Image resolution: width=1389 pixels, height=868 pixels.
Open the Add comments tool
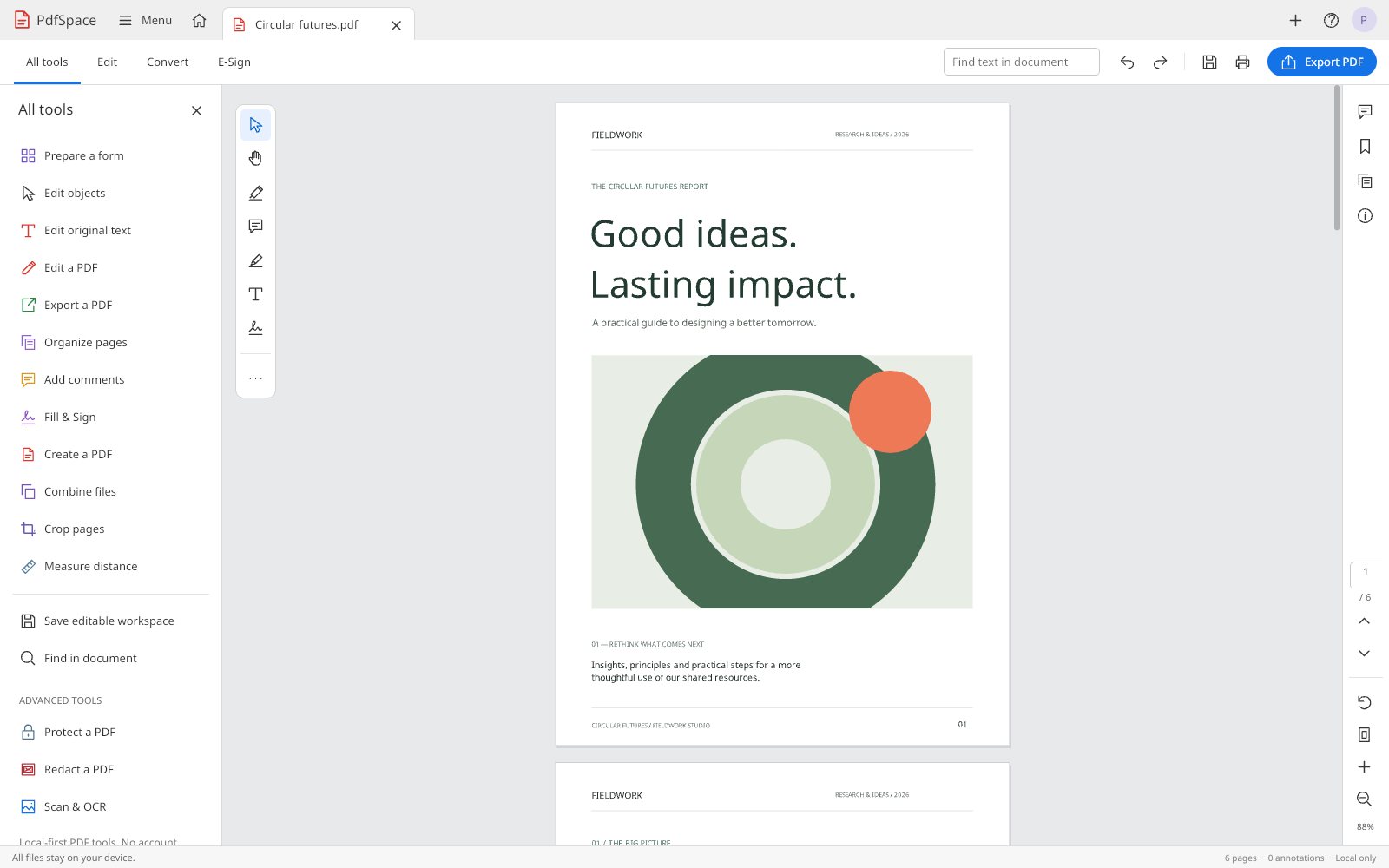tap(111, 380)
